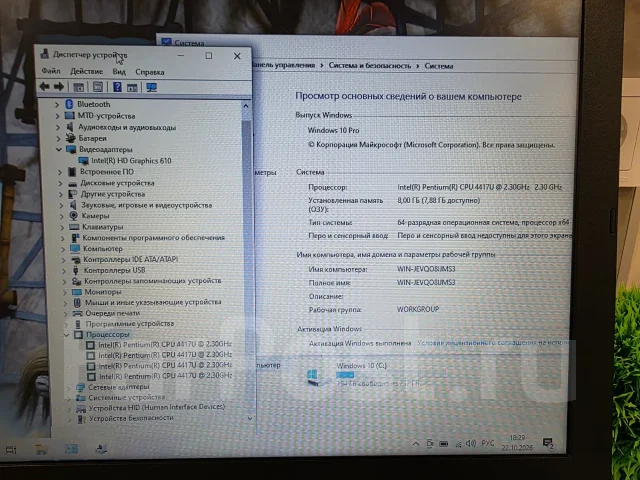Expand Аудиовходы и аудиовыходы node
This screenshot has width=640, height=480.
tap(58, 127)
